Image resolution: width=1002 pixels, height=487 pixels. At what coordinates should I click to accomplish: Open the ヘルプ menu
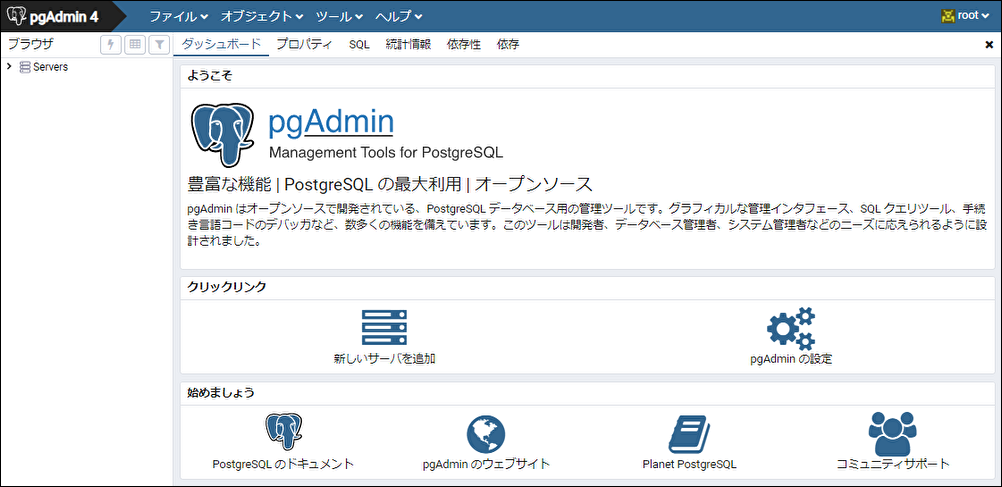click(399, 16)
